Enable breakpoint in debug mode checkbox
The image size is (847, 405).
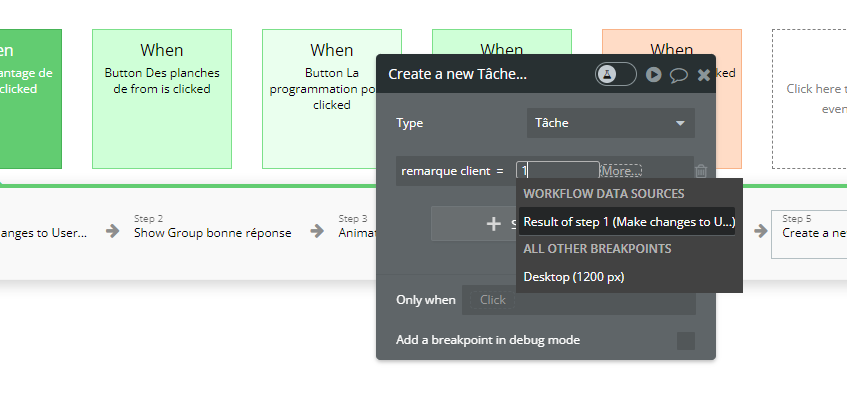[686, 340]
